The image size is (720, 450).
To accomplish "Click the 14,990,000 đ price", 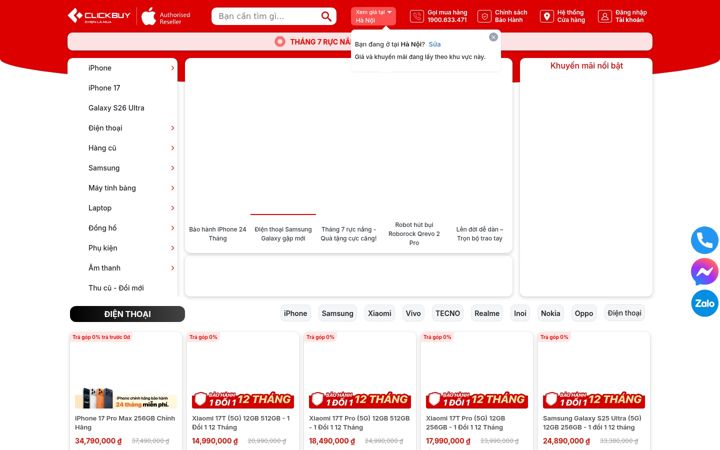I will pyautogui.click(x=215, y=441).
